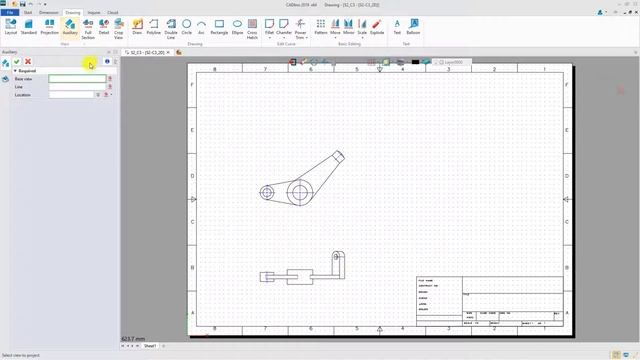Click the Cross Hatch tool
Viewport: 640px width, 360px height.
tap(252, 29)
